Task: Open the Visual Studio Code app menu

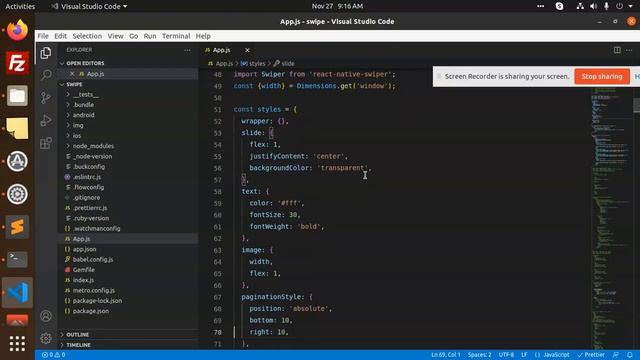Action: click(x=89, y=6)
